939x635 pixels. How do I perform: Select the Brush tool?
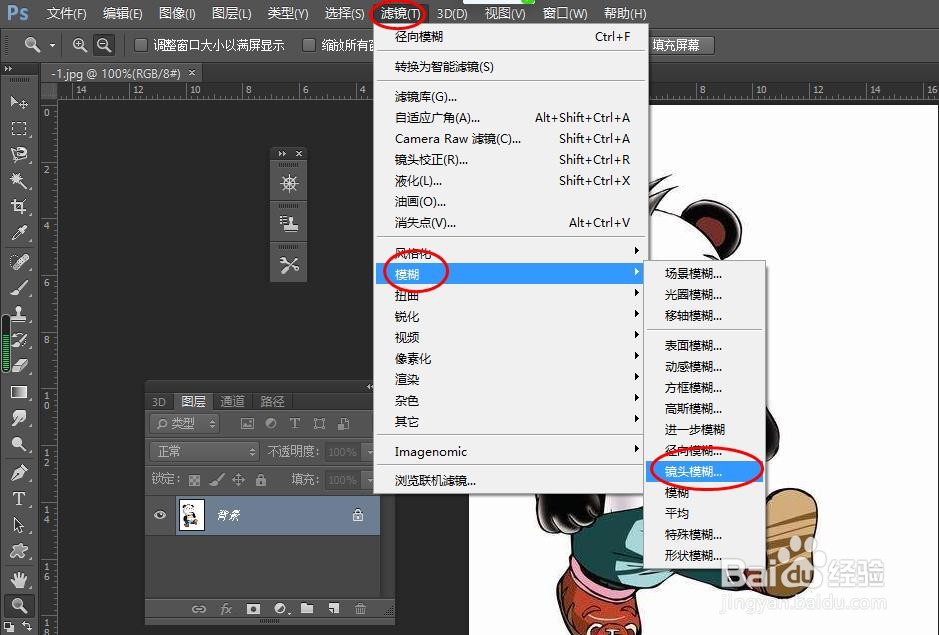click(19, 288)
